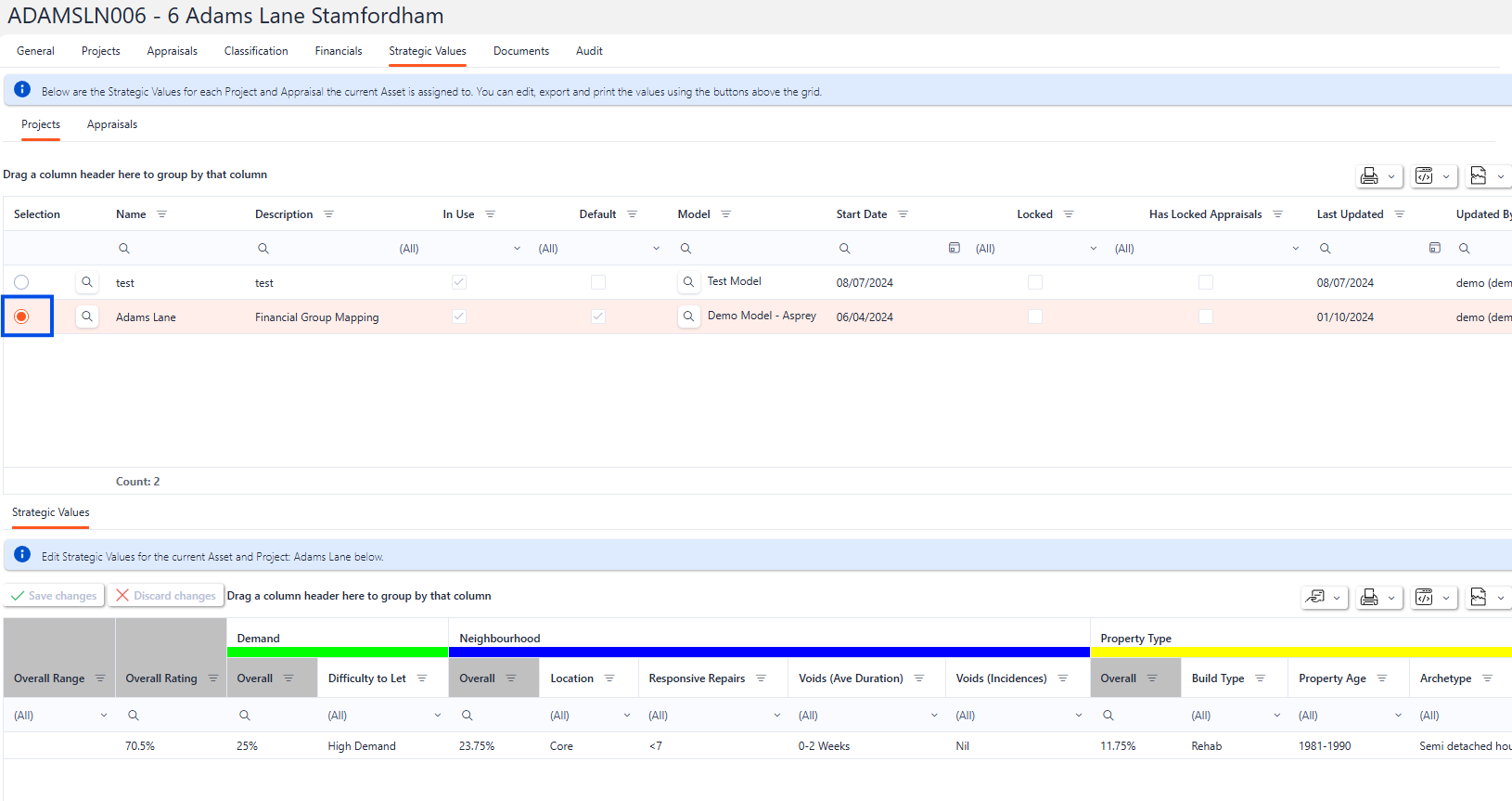Click the torn page icon in lower toolbar
The width and height of the screenshot is (1512, 801).
point(1479,597)
